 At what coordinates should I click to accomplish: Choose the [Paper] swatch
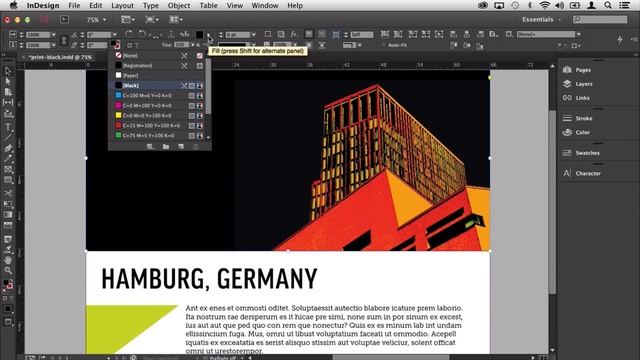click(x=157, y=76)
